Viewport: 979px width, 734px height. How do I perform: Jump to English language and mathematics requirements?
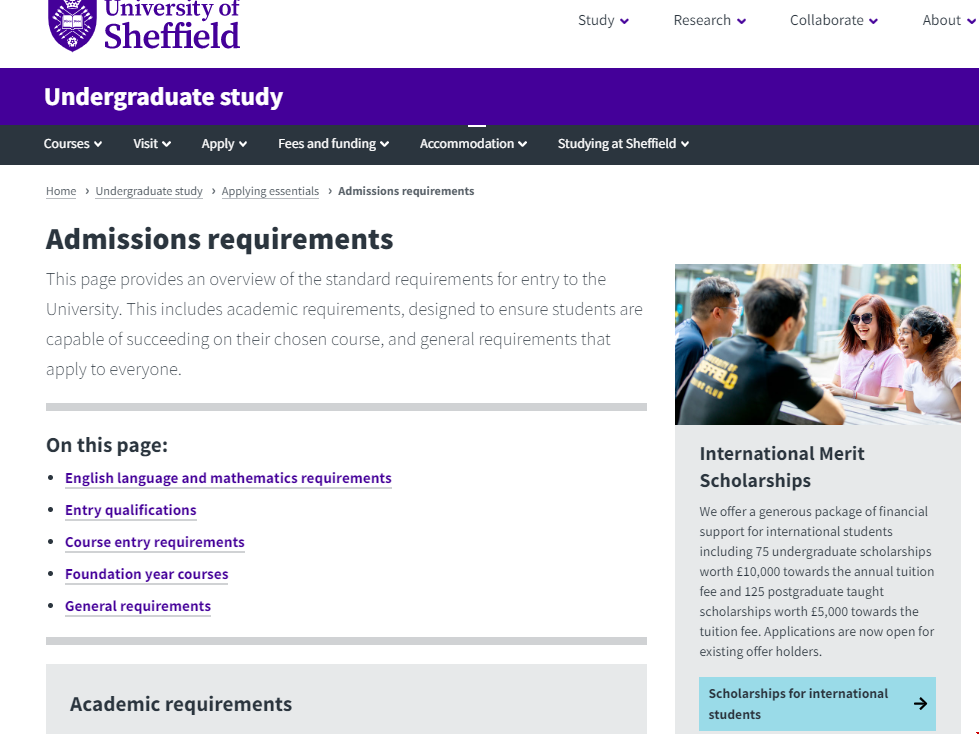[228, 478]
